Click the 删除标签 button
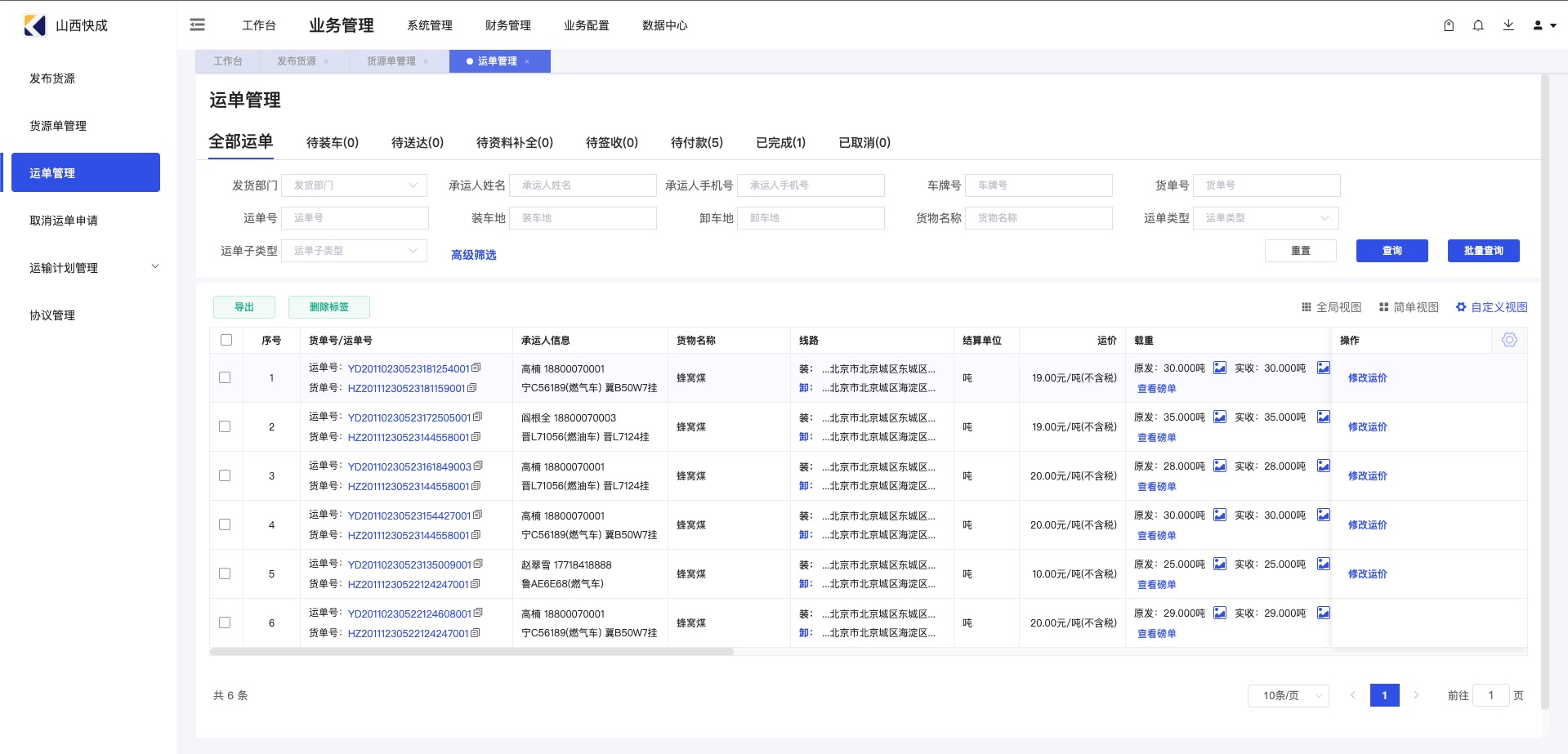This screenshot has width=1568, height=754. (329, 307)
